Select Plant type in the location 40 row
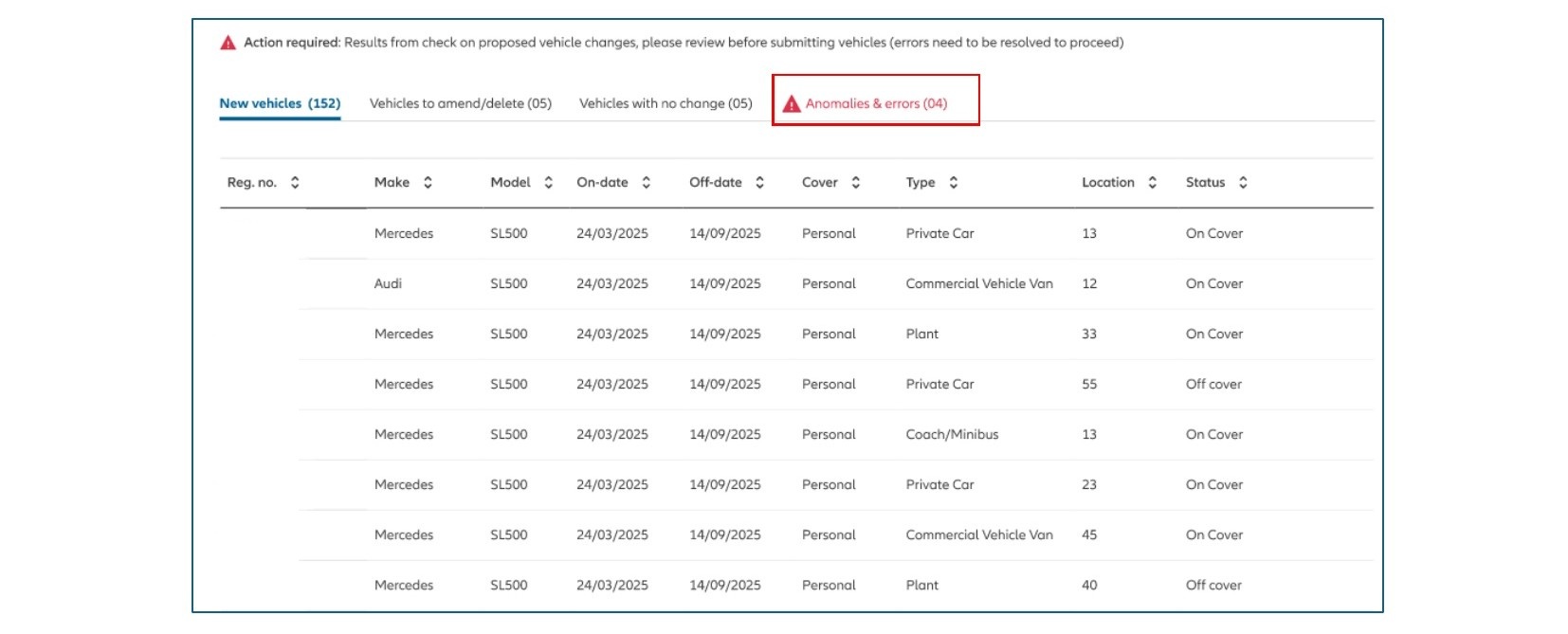The height and width of the screenshot is (634, 1568). pyautogui.click(x=921, y=585)
